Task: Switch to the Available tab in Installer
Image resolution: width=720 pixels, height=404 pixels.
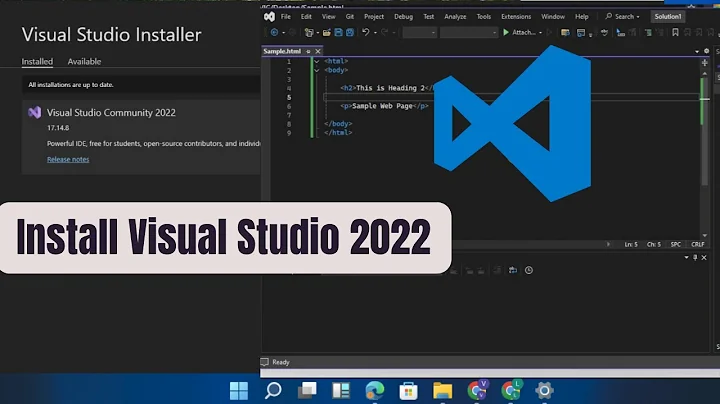Action: [84, 62]
